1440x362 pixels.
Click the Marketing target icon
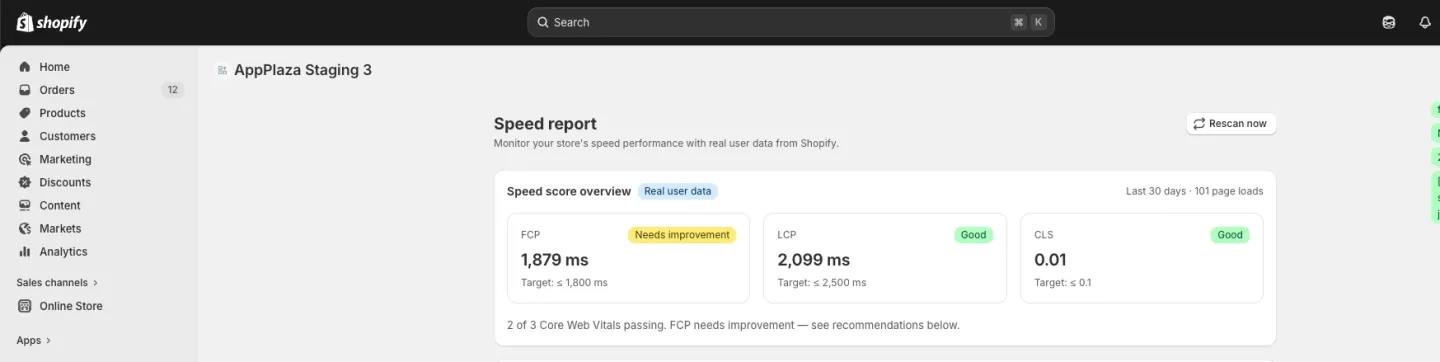(25, 159)
